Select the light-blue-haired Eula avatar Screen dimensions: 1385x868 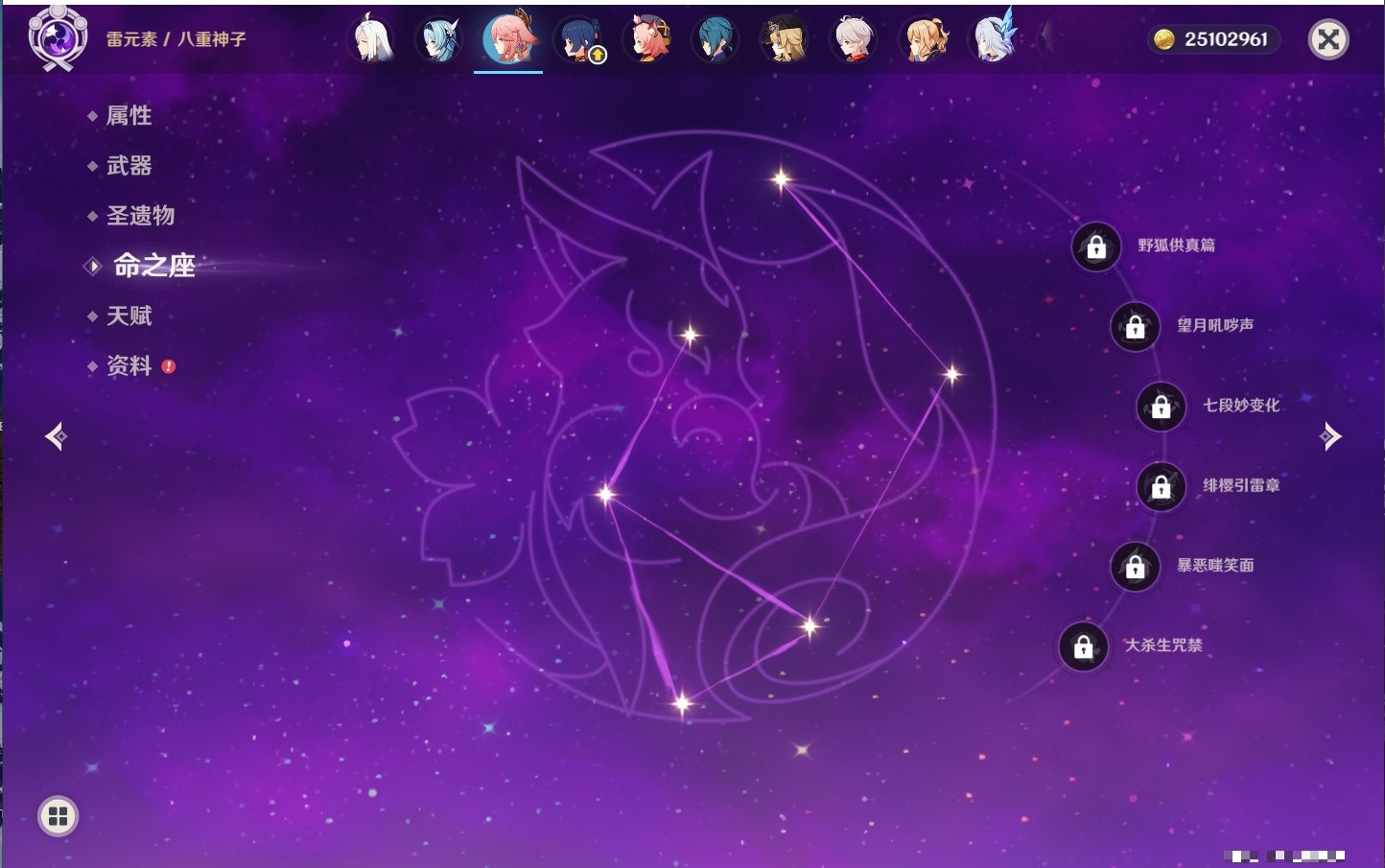click(439, 39)
